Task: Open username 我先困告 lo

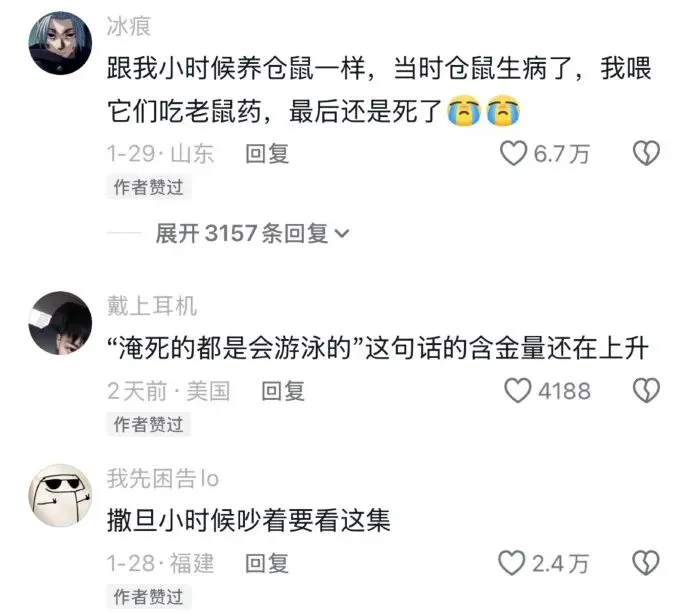Action: click(163, 478)
